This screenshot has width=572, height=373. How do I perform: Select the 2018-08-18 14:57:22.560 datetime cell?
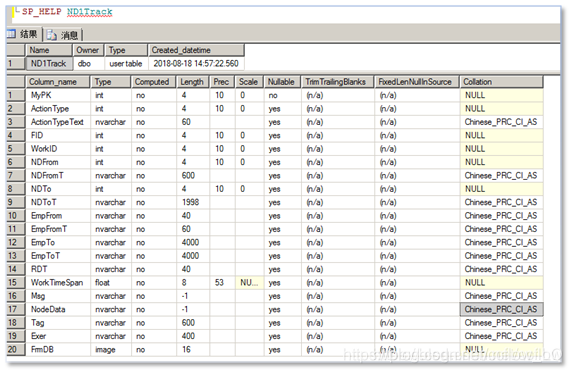tap(196, 64)
